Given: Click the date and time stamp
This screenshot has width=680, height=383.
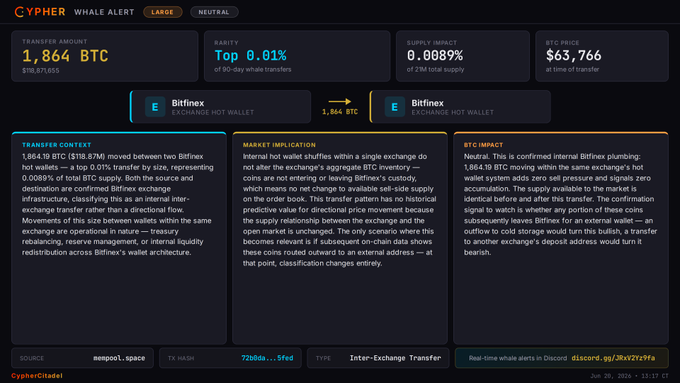Looking at the screenshot, I should click(x=629, y=376).
